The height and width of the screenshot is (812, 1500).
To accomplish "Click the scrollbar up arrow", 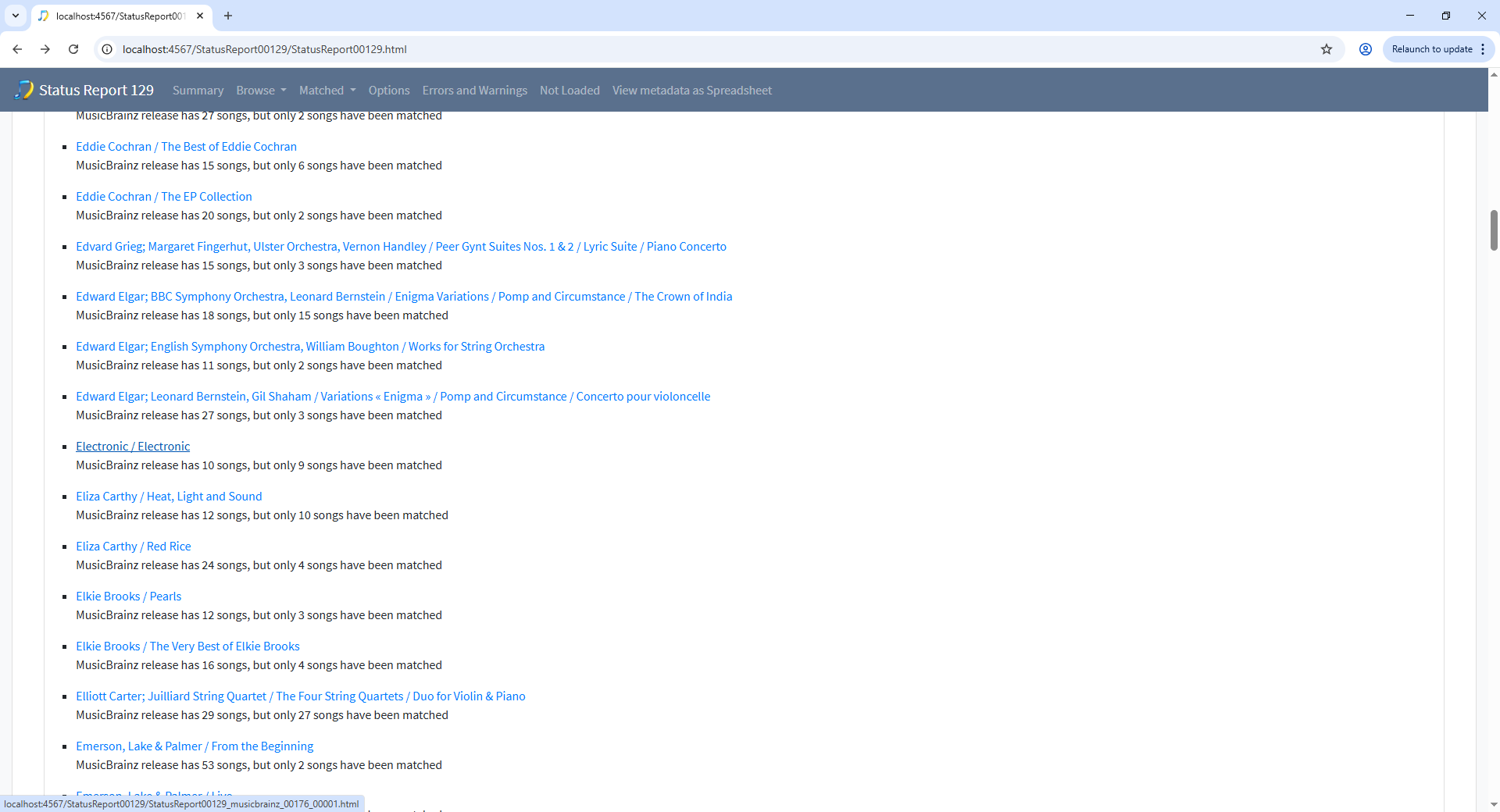I will tap(1494, 75).
